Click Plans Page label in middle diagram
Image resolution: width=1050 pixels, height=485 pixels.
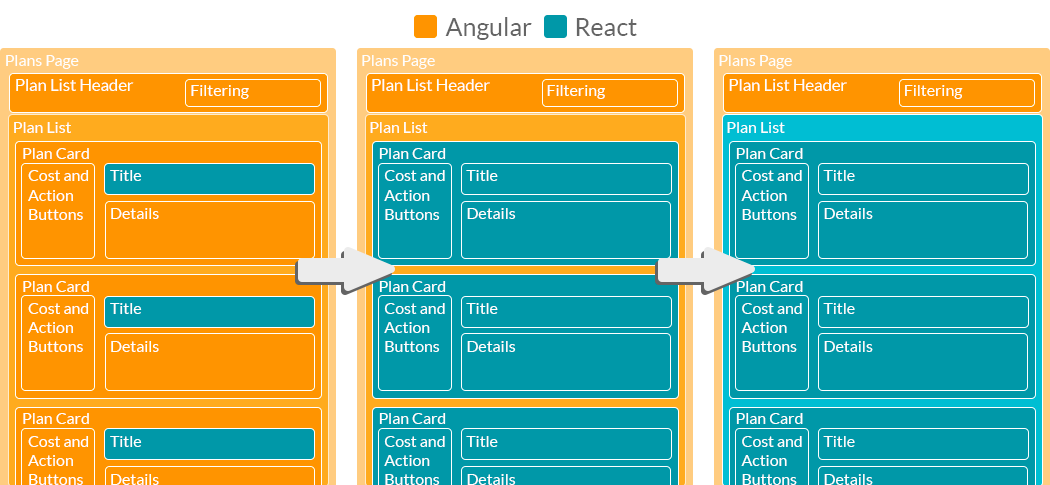click(398, 61)
